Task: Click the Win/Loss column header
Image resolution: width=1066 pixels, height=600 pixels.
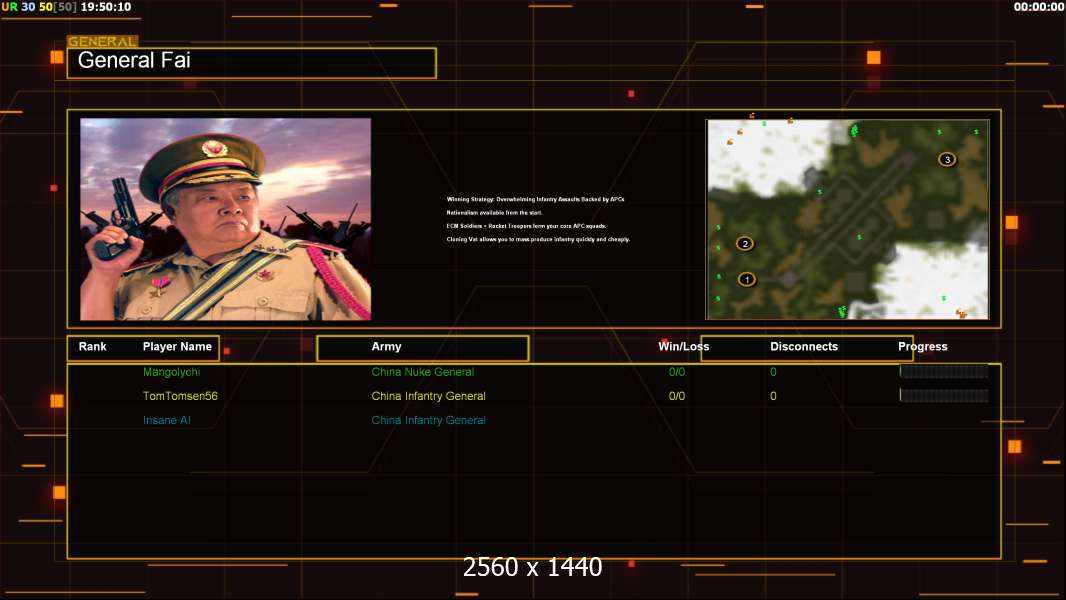Action: click(x=683, y=347)
